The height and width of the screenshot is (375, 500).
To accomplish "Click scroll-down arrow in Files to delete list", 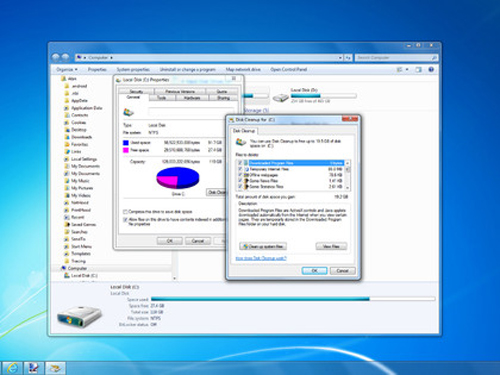I will (x=347, y=188).
